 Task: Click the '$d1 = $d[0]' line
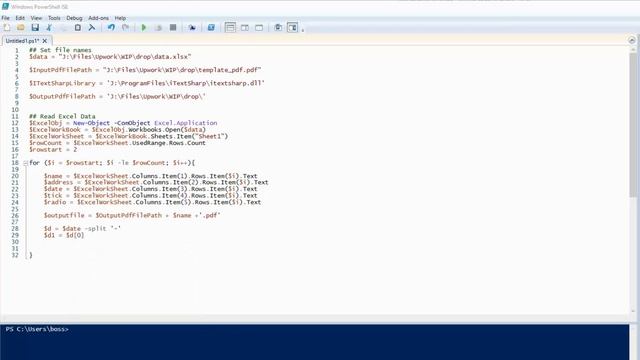[x=64, y=235]
